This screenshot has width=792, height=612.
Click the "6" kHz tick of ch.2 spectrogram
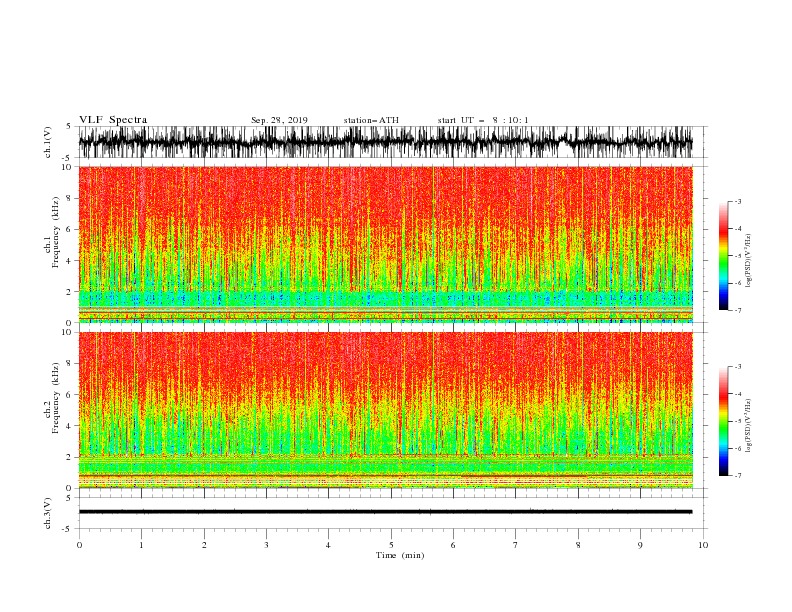69,395
